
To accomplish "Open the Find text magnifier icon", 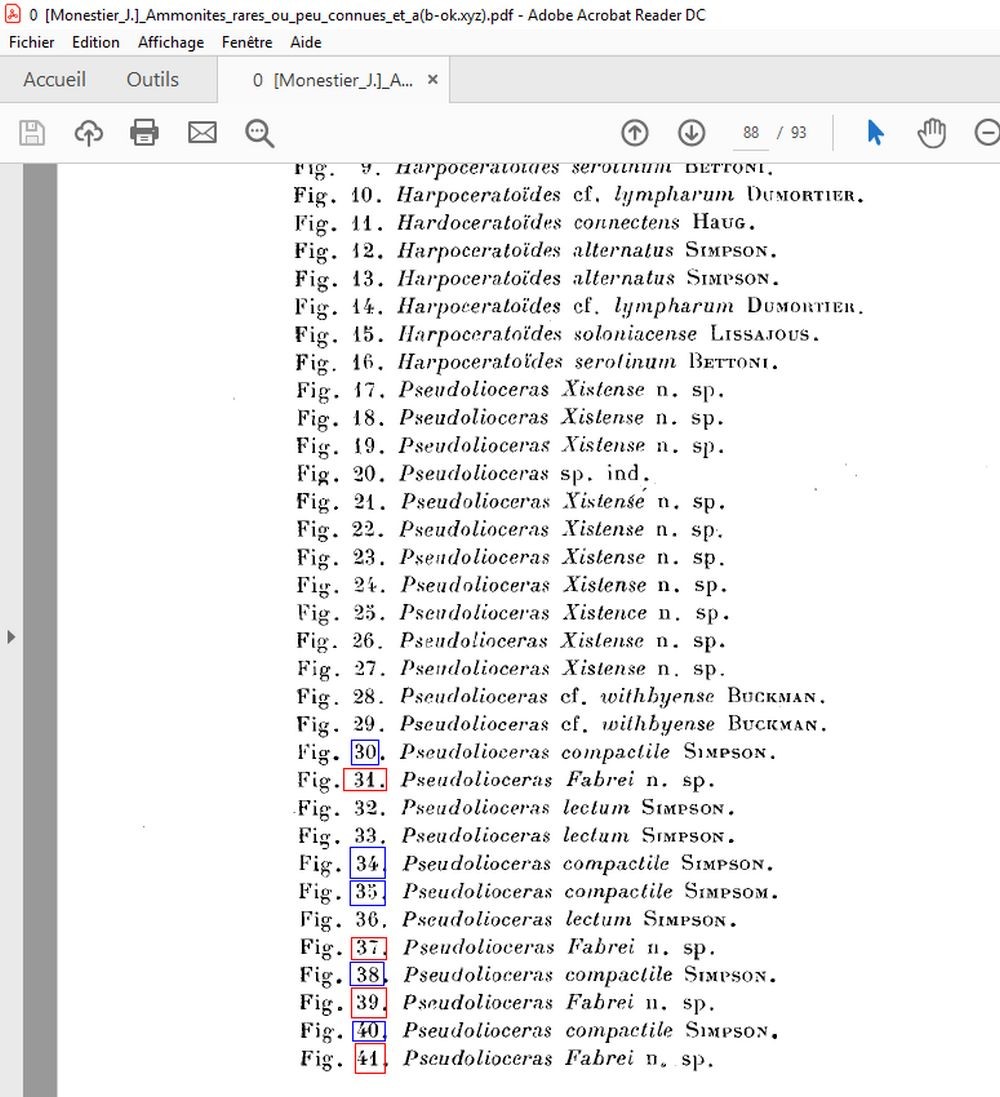I will point(259,133).
